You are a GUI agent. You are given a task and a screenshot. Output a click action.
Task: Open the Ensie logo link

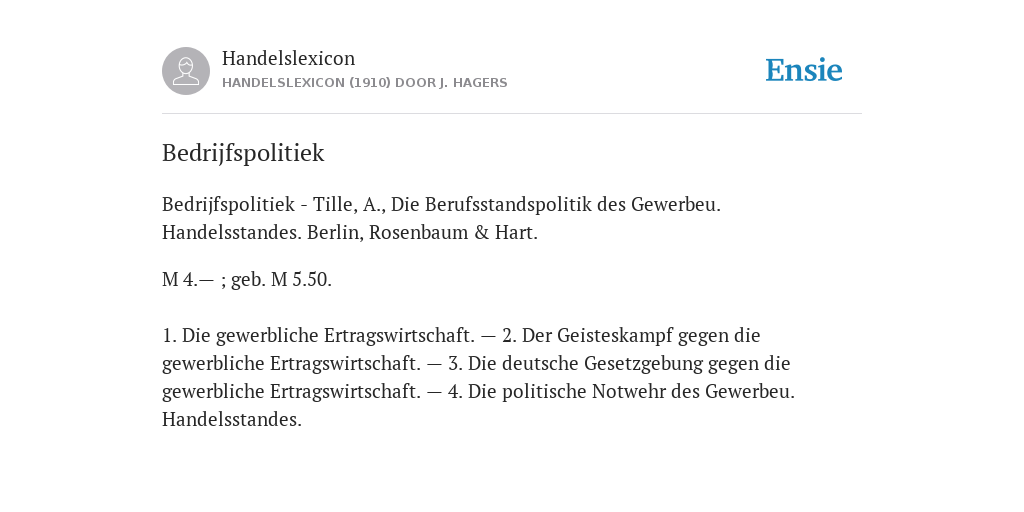click(804, 70)
